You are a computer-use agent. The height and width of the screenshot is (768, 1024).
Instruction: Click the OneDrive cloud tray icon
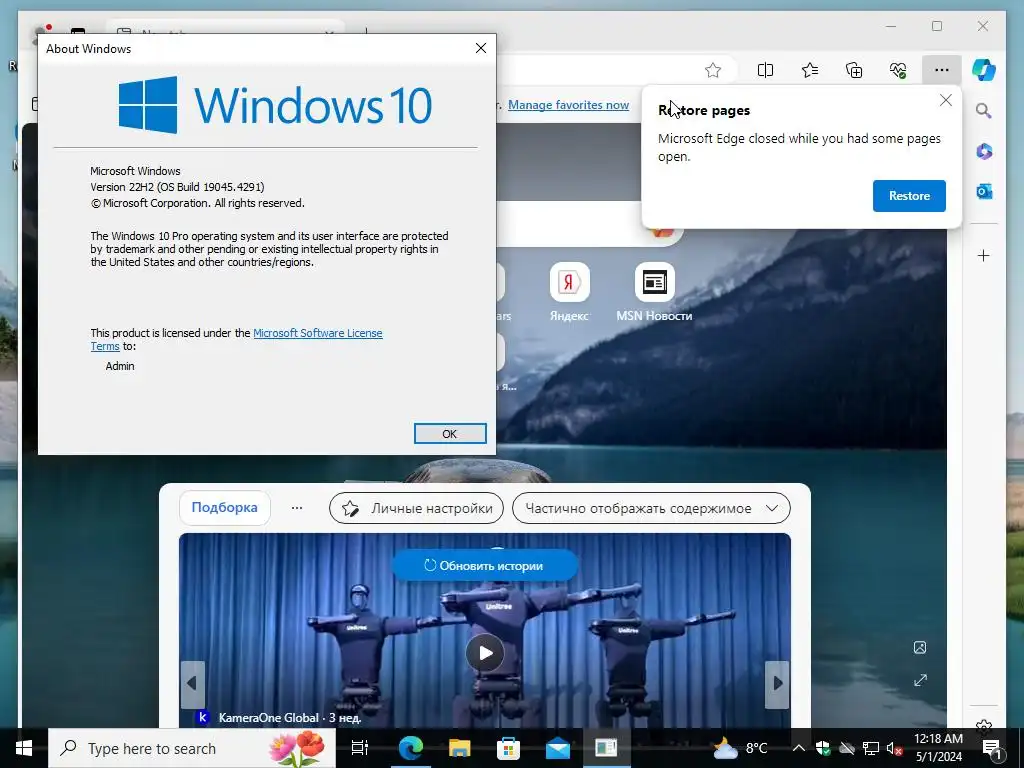point(847,748)
